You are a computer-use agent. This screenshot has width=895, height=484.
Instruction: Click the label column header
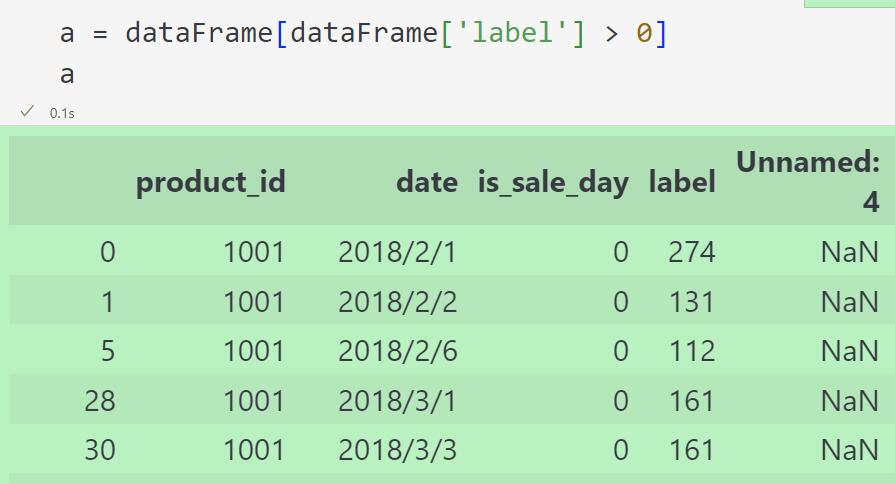(x=682, y=182)
